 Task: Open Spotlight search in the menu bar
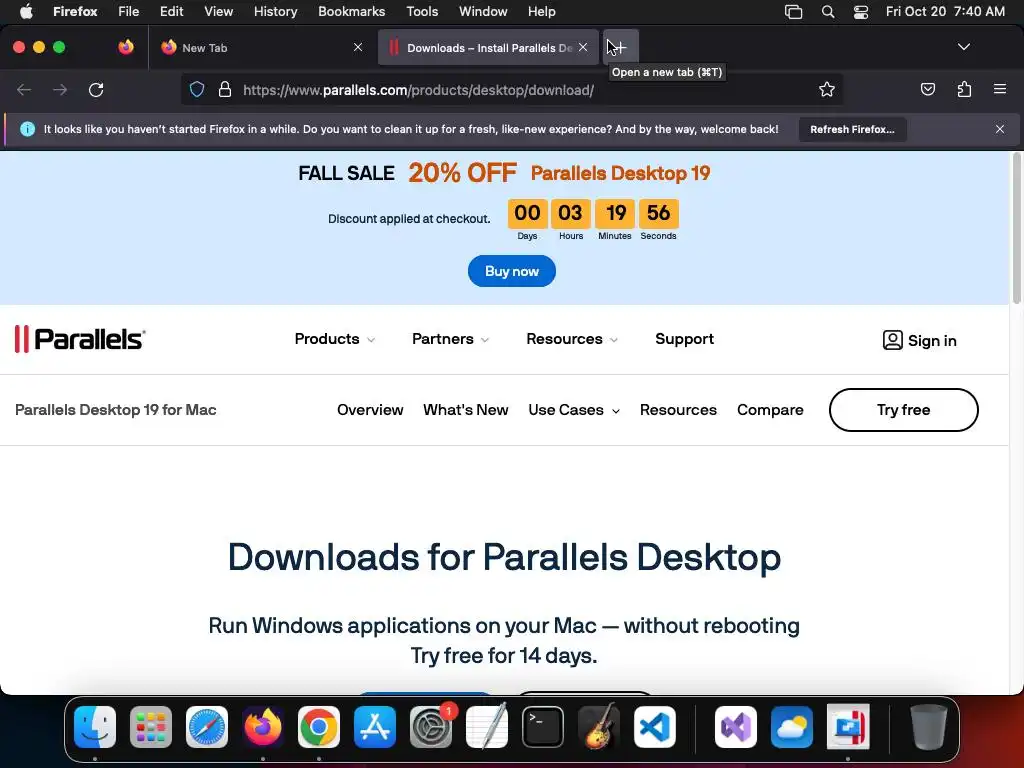(828, 12)
